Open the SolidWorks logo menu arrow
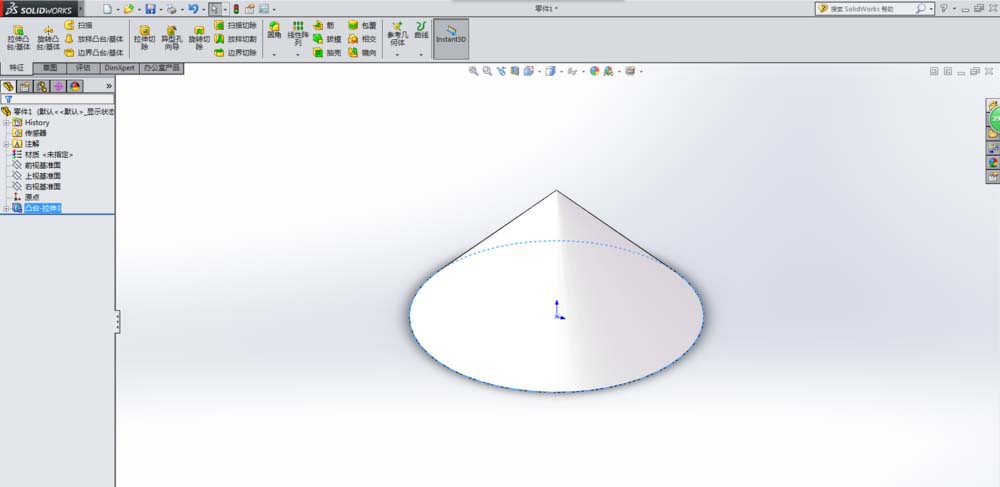Screen dimensions: 1000x487 click(x=81, y=9)
